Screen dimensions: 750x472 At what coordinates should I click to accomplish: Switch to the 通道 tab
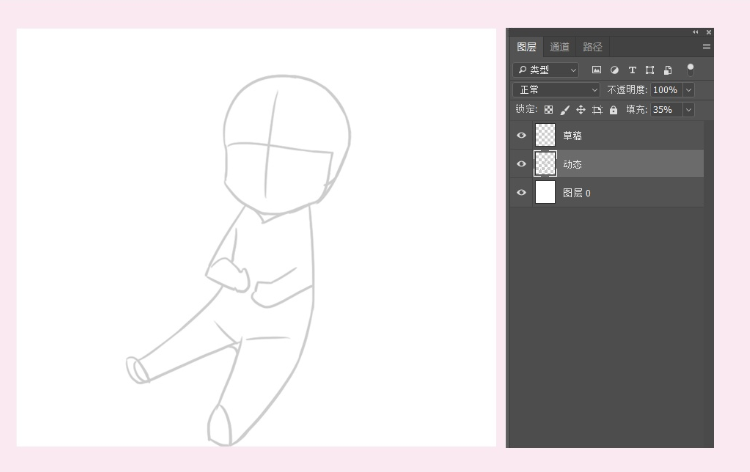click(559, 47)
